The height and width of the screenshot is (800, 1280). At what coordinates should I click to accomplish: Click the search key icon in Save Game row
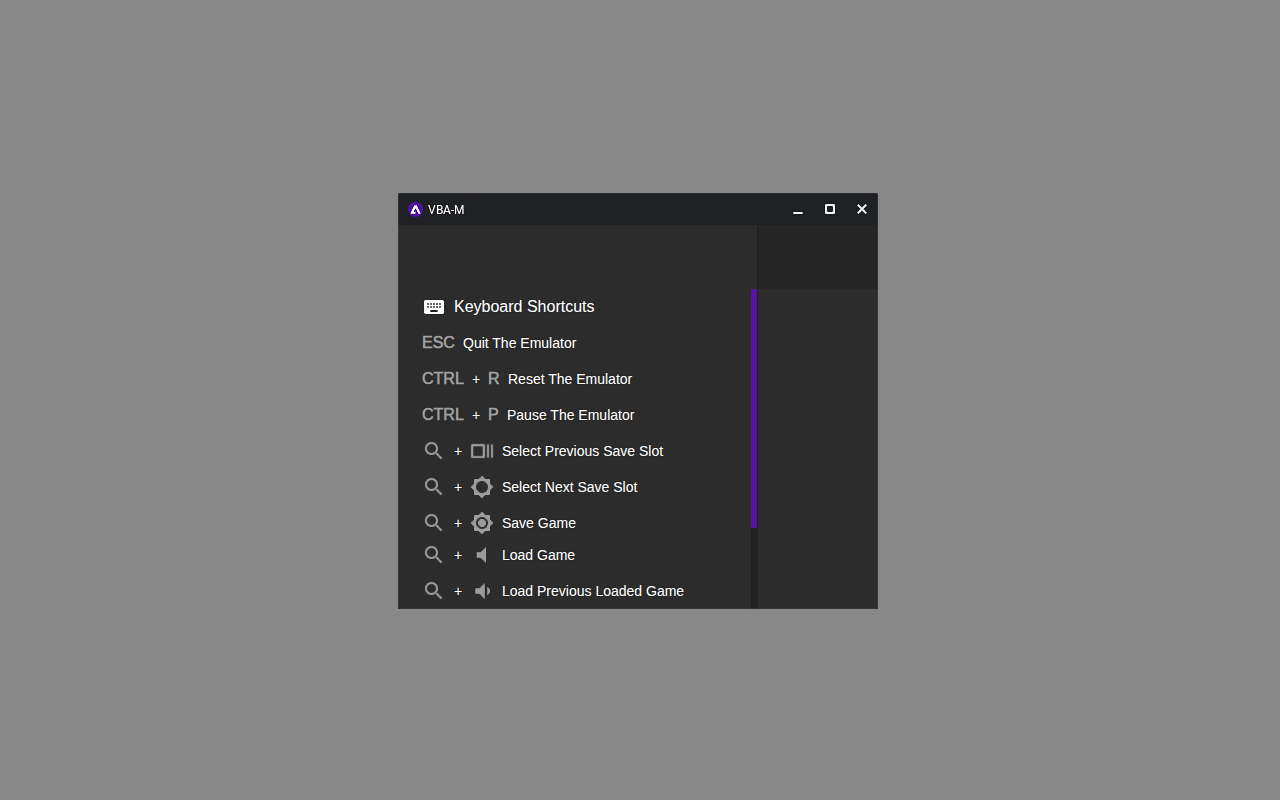point(433,523)
